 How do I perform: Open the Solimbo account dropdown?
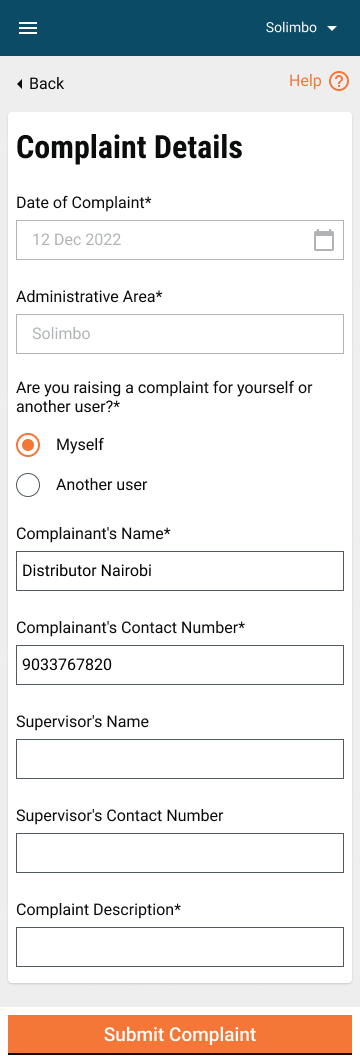tap(301, 28)
